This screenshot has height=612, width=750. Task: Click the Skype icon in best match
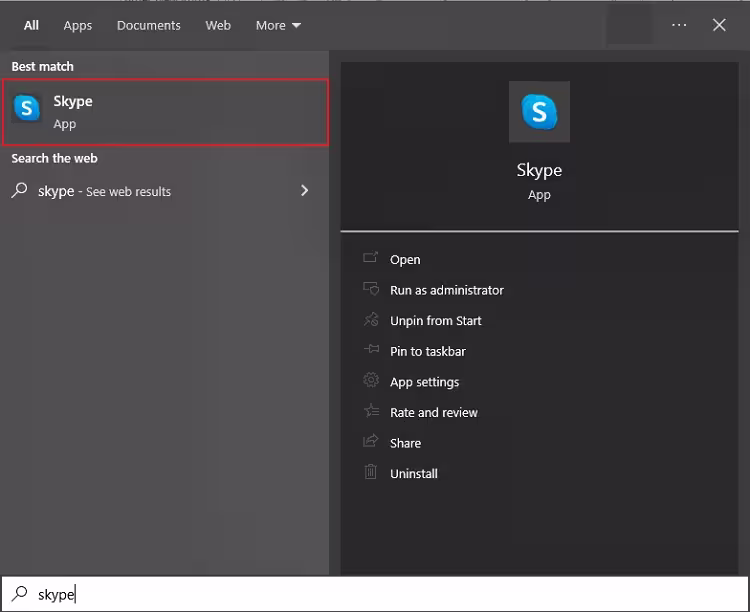[x=27, y=108]
